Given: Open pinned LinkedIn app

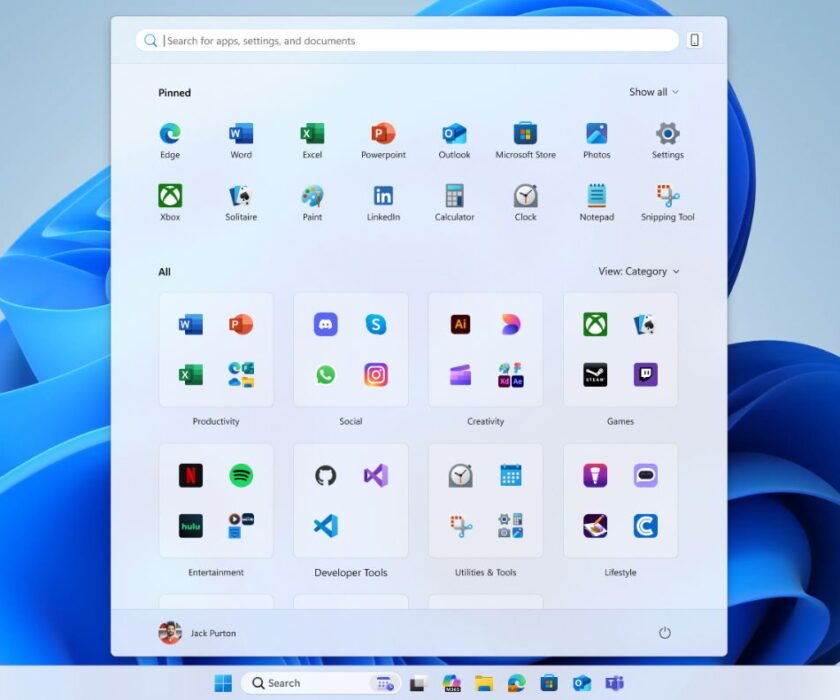Looking at the screenshot, I should coord(384,196).
